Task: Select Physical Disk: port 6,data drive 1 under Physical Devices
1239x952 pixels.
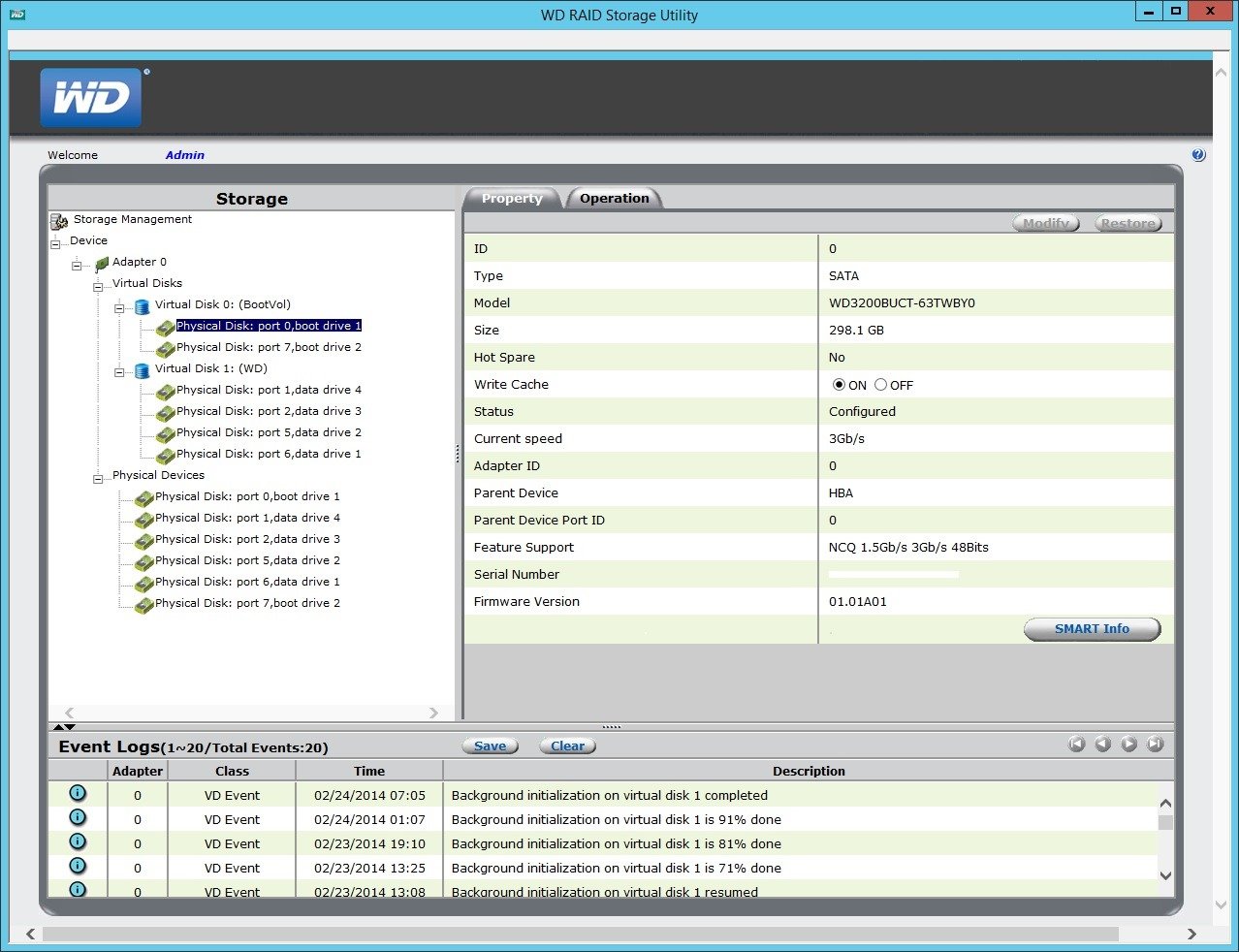Action: tap(247, 582)
